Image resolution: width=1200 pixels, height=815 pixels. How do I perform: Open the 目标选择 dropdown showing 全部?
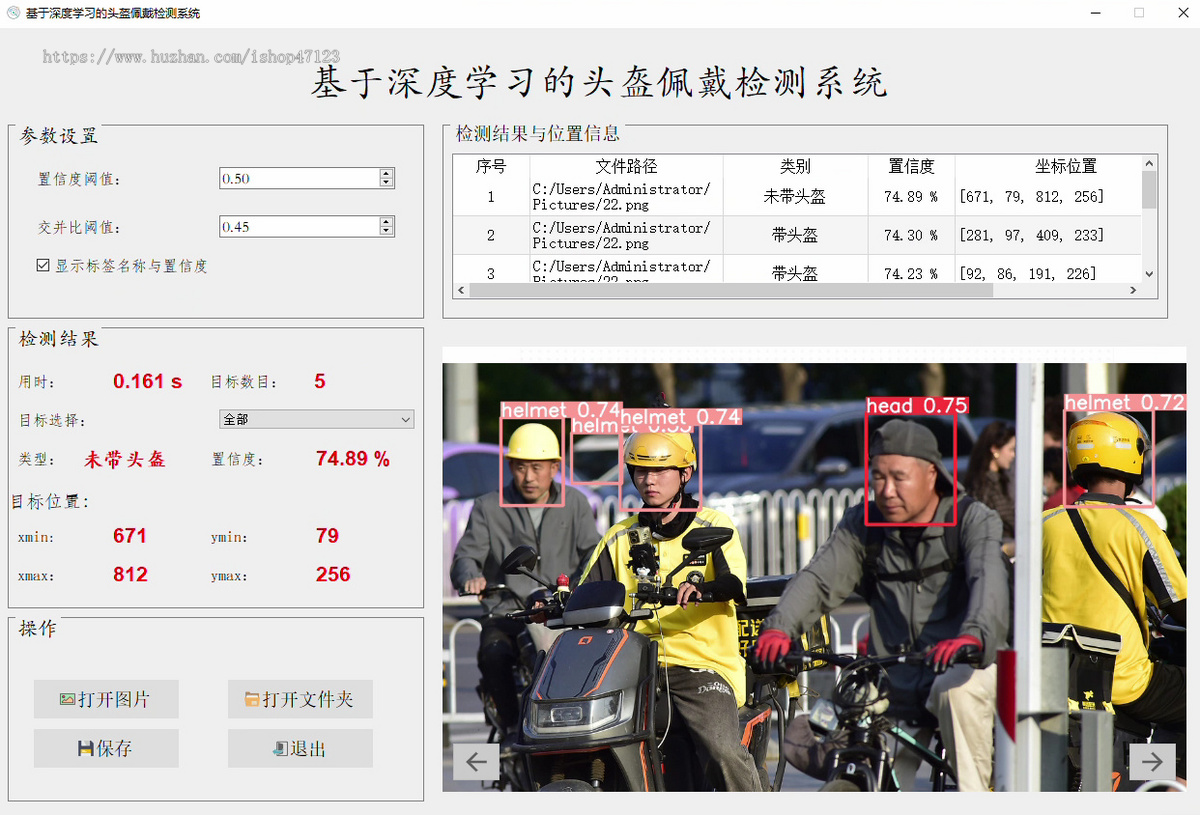pyautogui.click(x=316, y=419)
